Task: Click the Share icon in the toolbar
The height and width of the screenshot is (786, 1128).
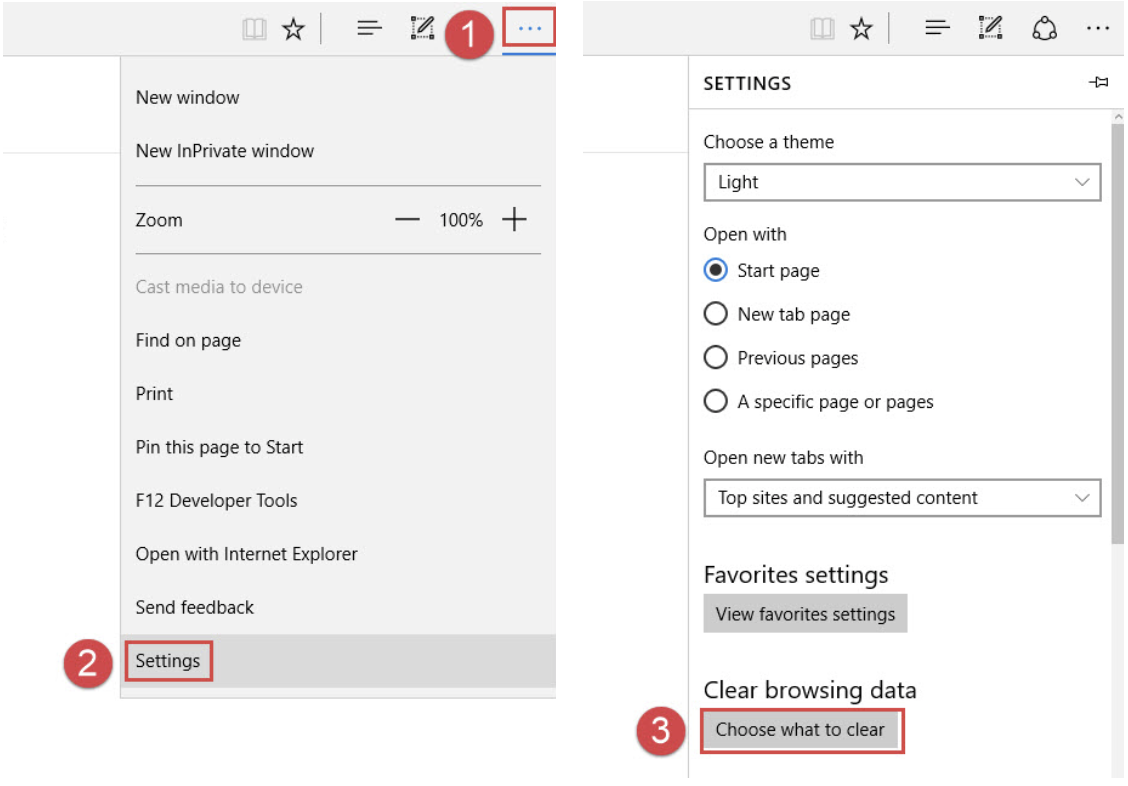Action: [1044, 29]
